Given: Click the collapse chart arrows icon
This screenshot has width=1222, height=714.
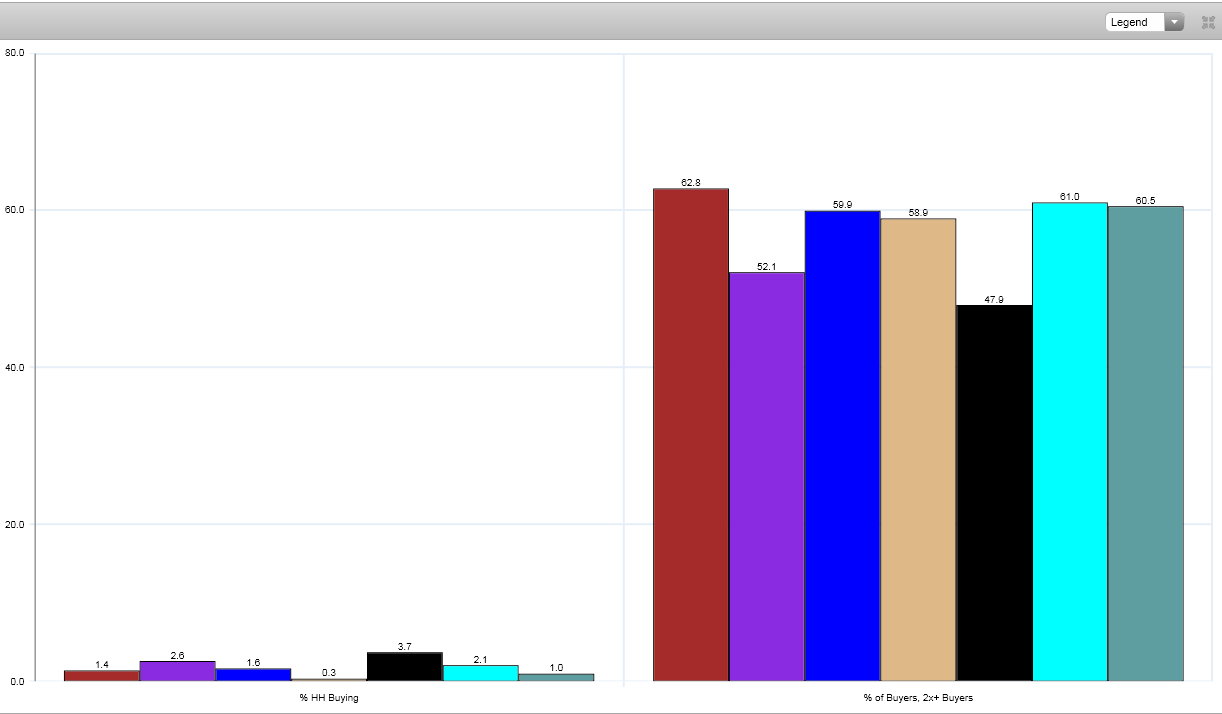Looking at the screenshot, I should click(x=1208, y=22).
